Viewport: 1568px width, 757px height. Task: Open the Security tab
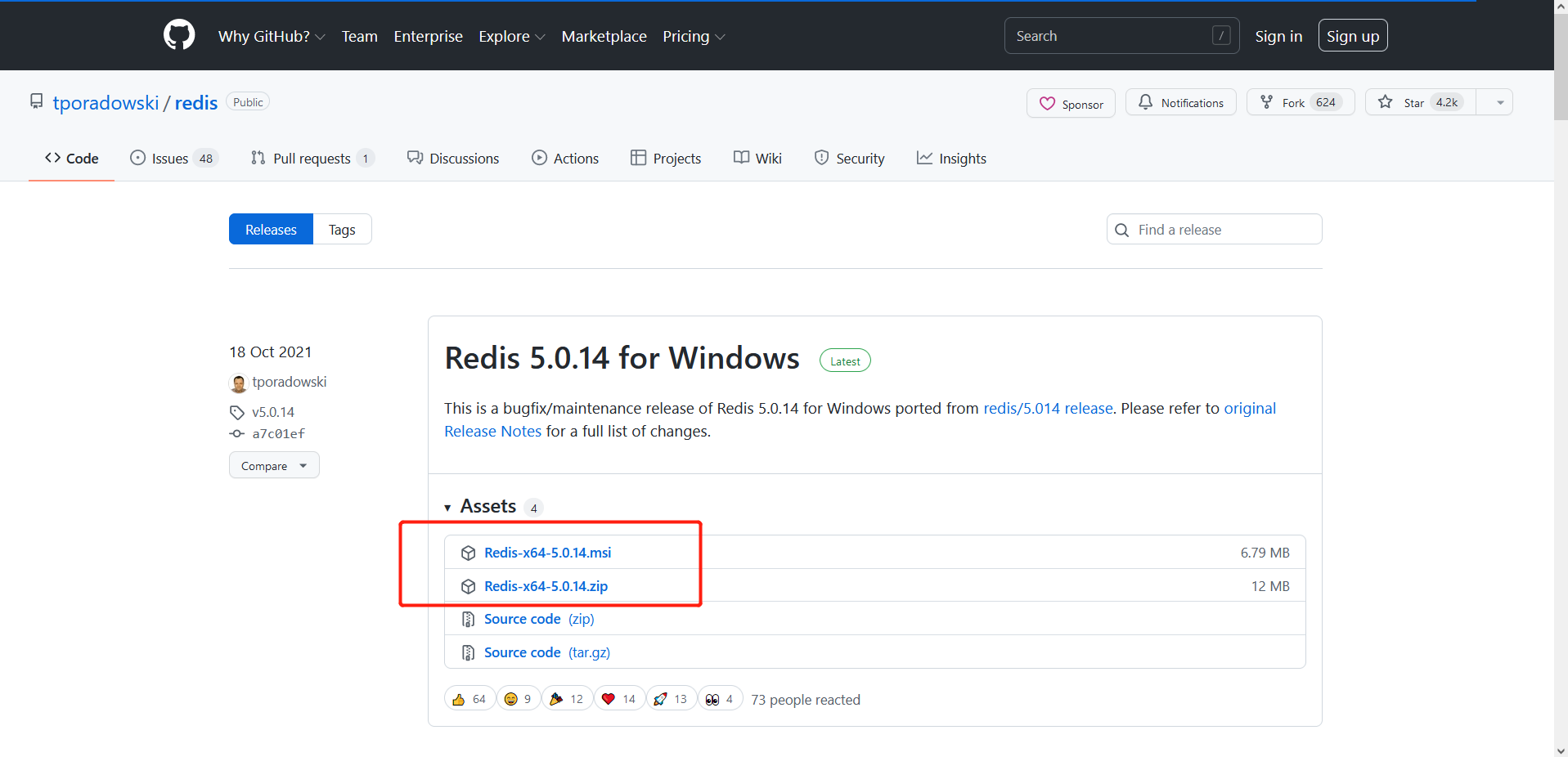[850, 159]
